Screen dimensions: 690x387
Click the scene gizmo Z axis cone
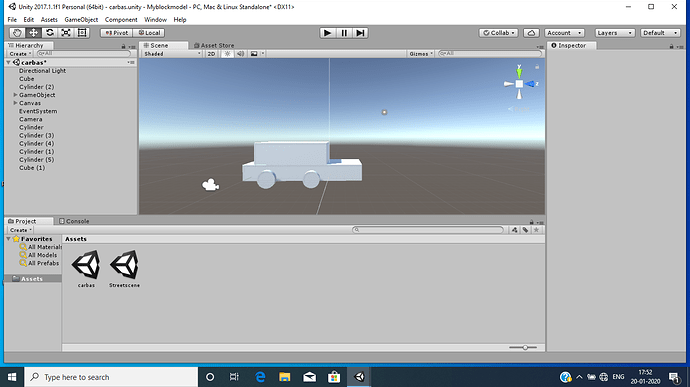[x=531, y=84]
